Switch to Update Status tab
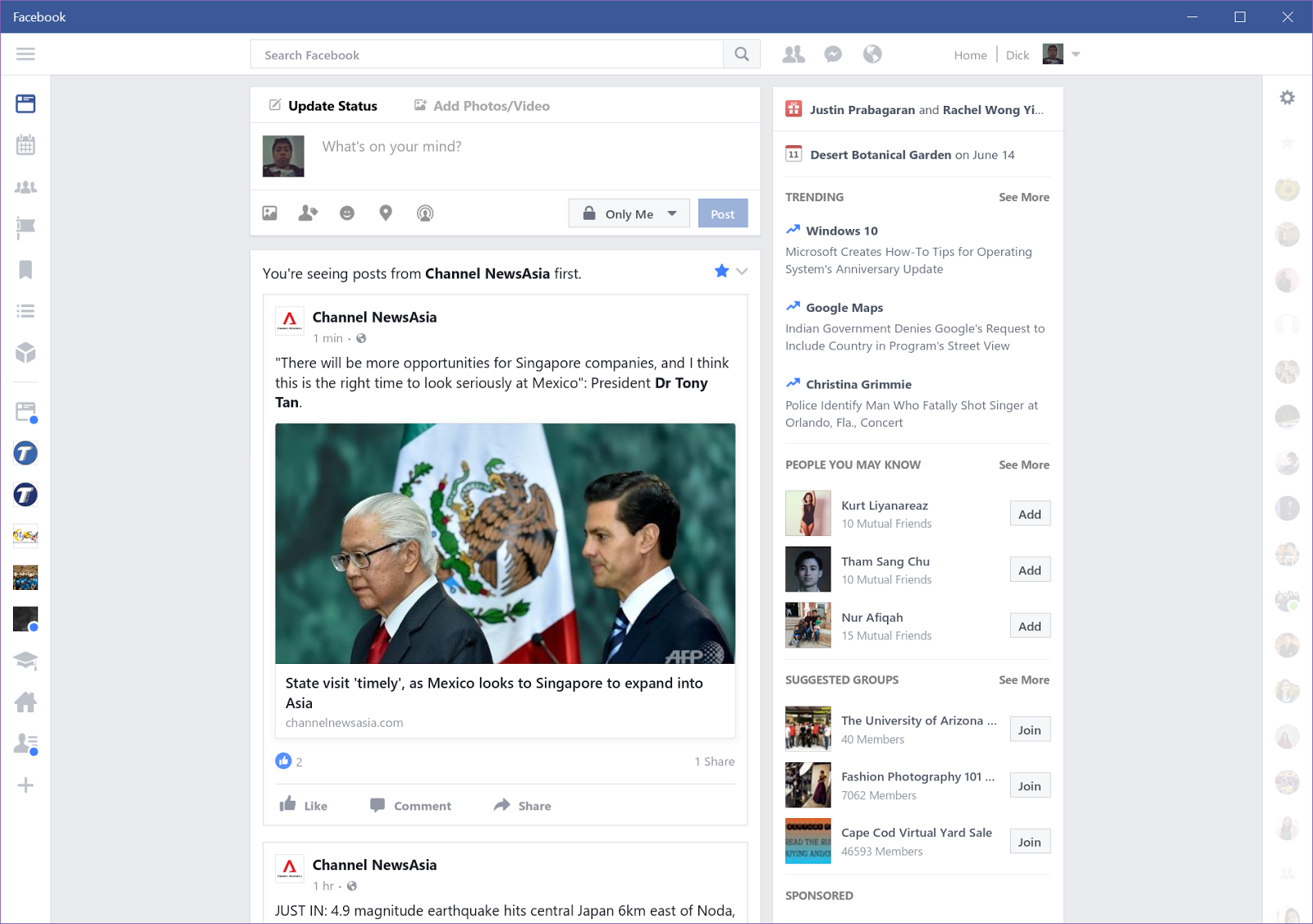 tap(323, 106)
